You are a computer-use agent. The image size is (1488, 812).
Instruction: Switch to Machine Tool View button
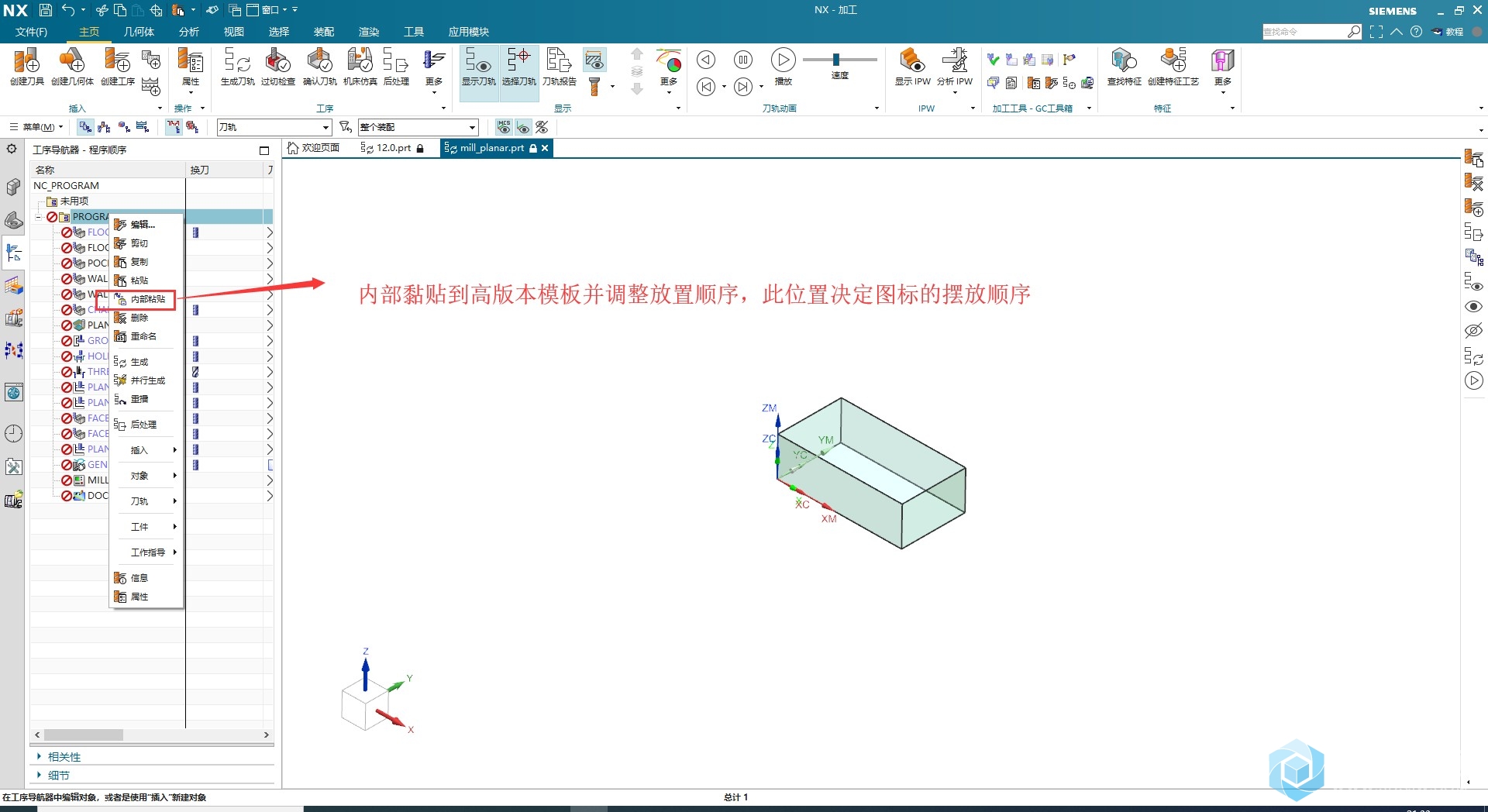click(104, 127)
